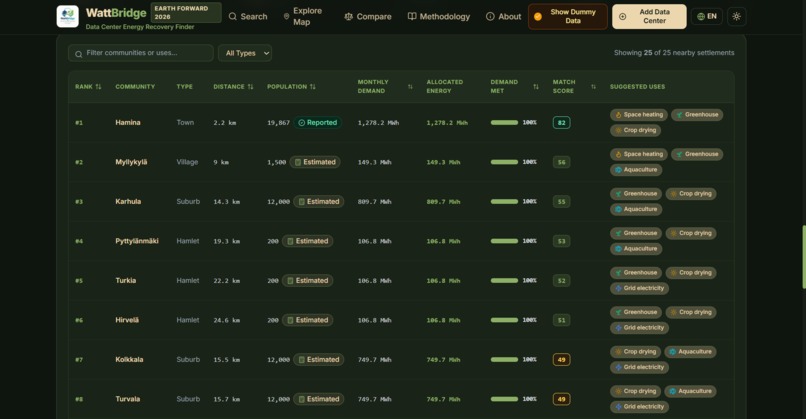Screen dimensions: 806x419
Task: Click Myllykylä's Aquaculture tag
Action: (636, 170)
